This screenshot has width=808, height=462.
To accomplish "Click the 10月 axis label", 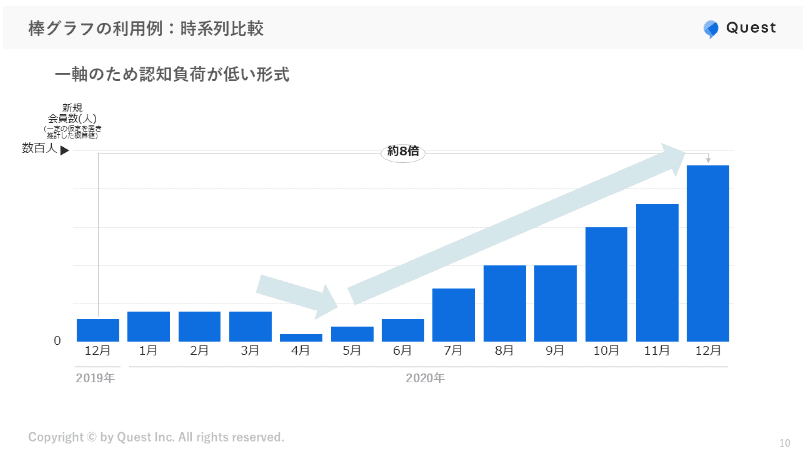I will (x=606, y=351).
